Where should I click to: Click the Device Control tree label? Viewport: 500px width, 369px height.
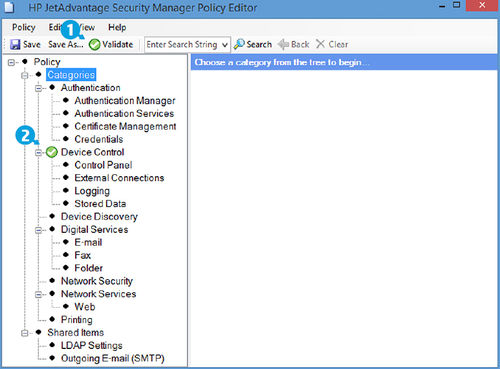point(93,152)
